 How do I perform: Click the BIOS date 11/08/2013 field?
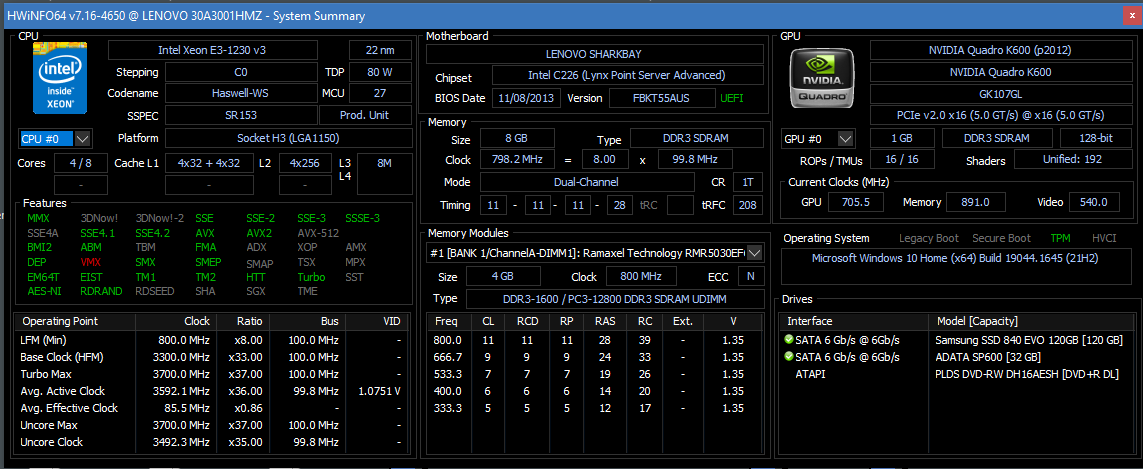[x=527, y=98]
